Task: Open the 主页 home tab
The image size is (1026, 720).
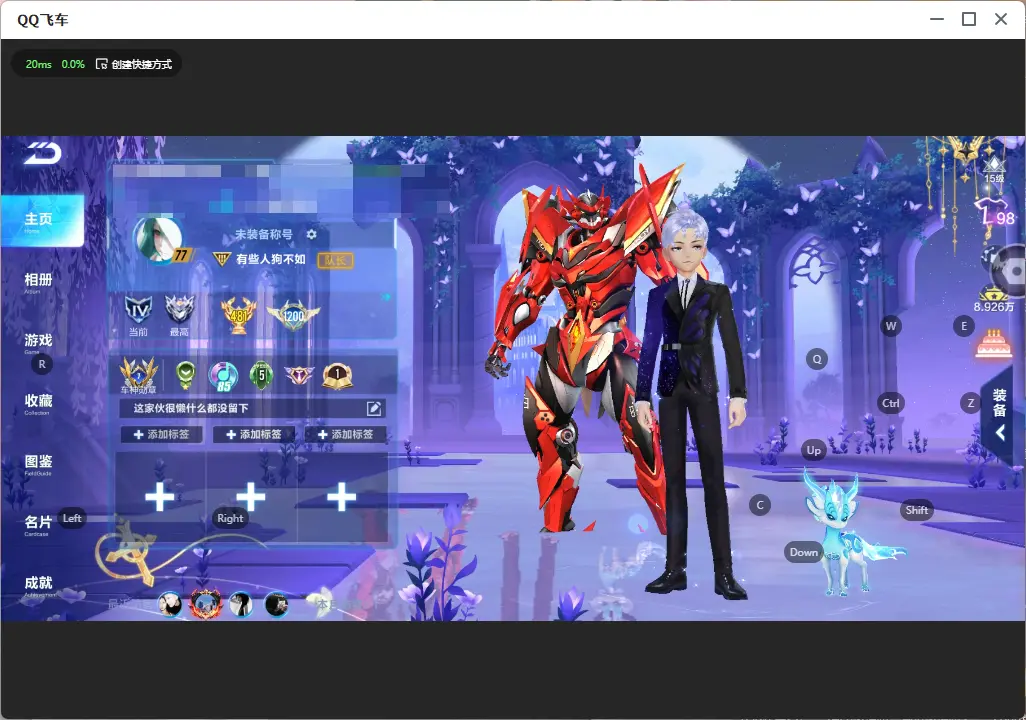Action: coord(42,220)
